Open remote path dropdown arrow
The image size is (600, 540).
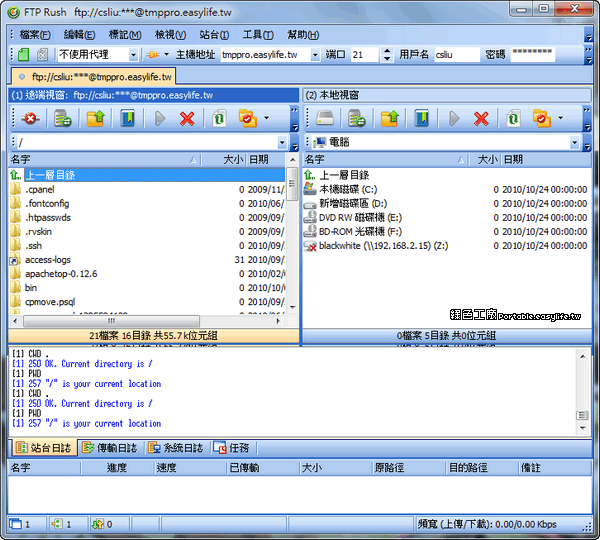click(x=282, y=143)
